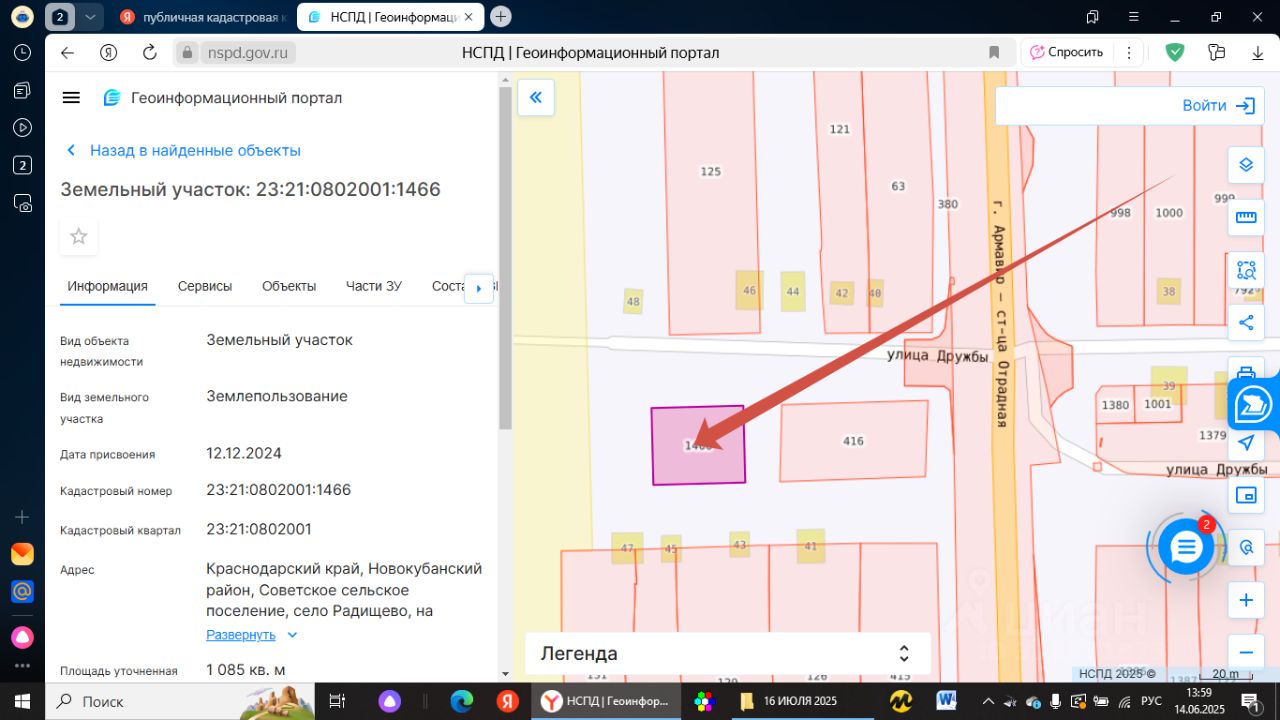Open the browser extensions icon

(1217, 53)
